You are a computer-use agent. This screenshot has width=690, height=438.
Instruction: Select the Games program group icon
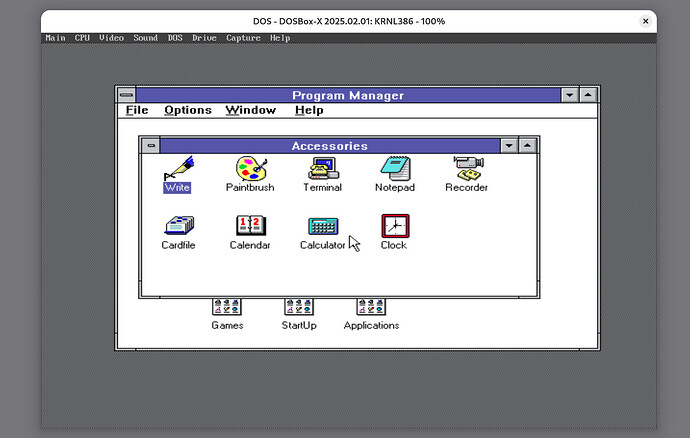click(x=227, y=307)
